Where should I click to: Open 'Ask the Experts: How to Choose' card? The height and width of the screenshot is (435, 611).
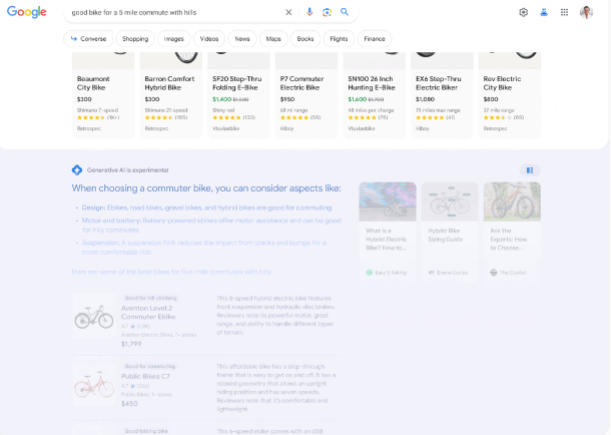[512, 230]
